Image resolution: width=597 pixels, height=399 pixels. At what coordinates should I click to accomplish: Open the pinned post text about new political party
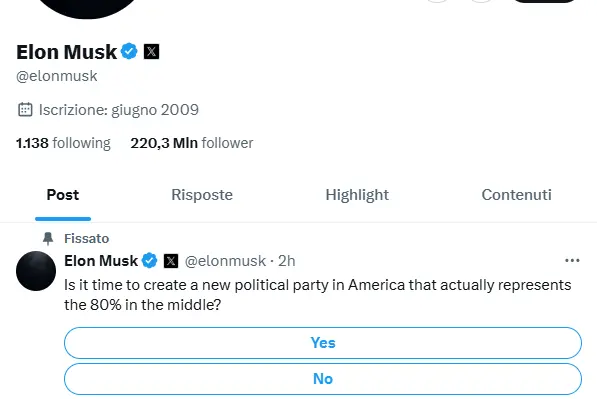pos(318,295)
